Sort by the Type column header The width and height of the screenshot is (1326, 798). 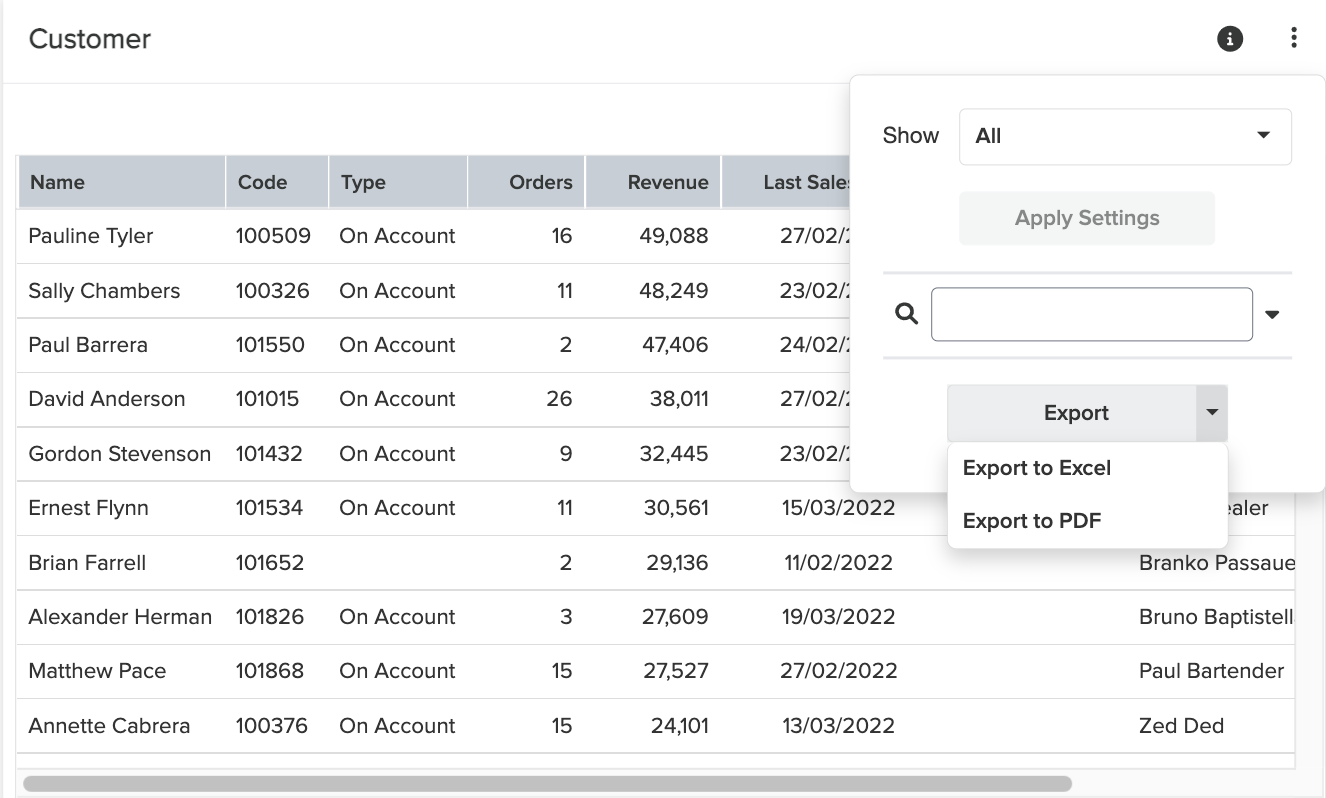pos(398,182)
